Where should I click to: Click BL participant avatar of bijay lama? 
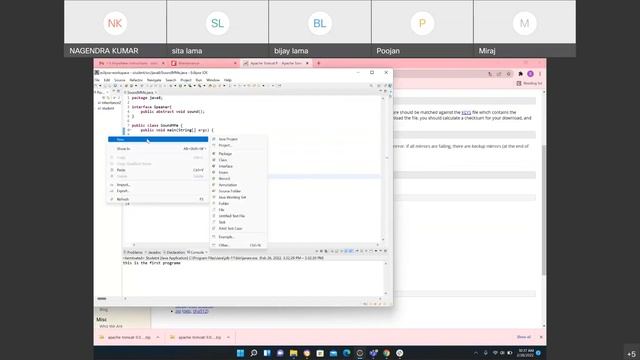click(x=320, y=23)
